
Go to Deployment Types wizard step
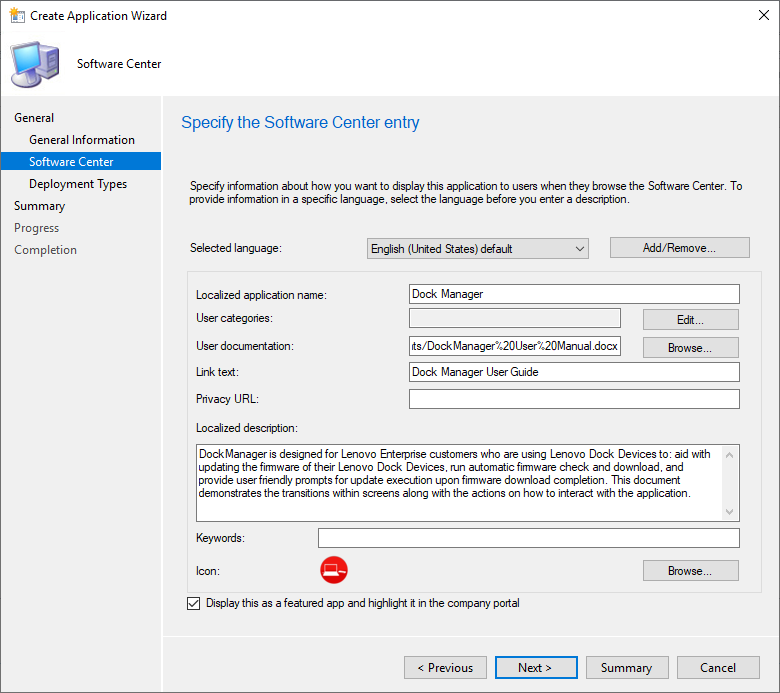[78, 184]
